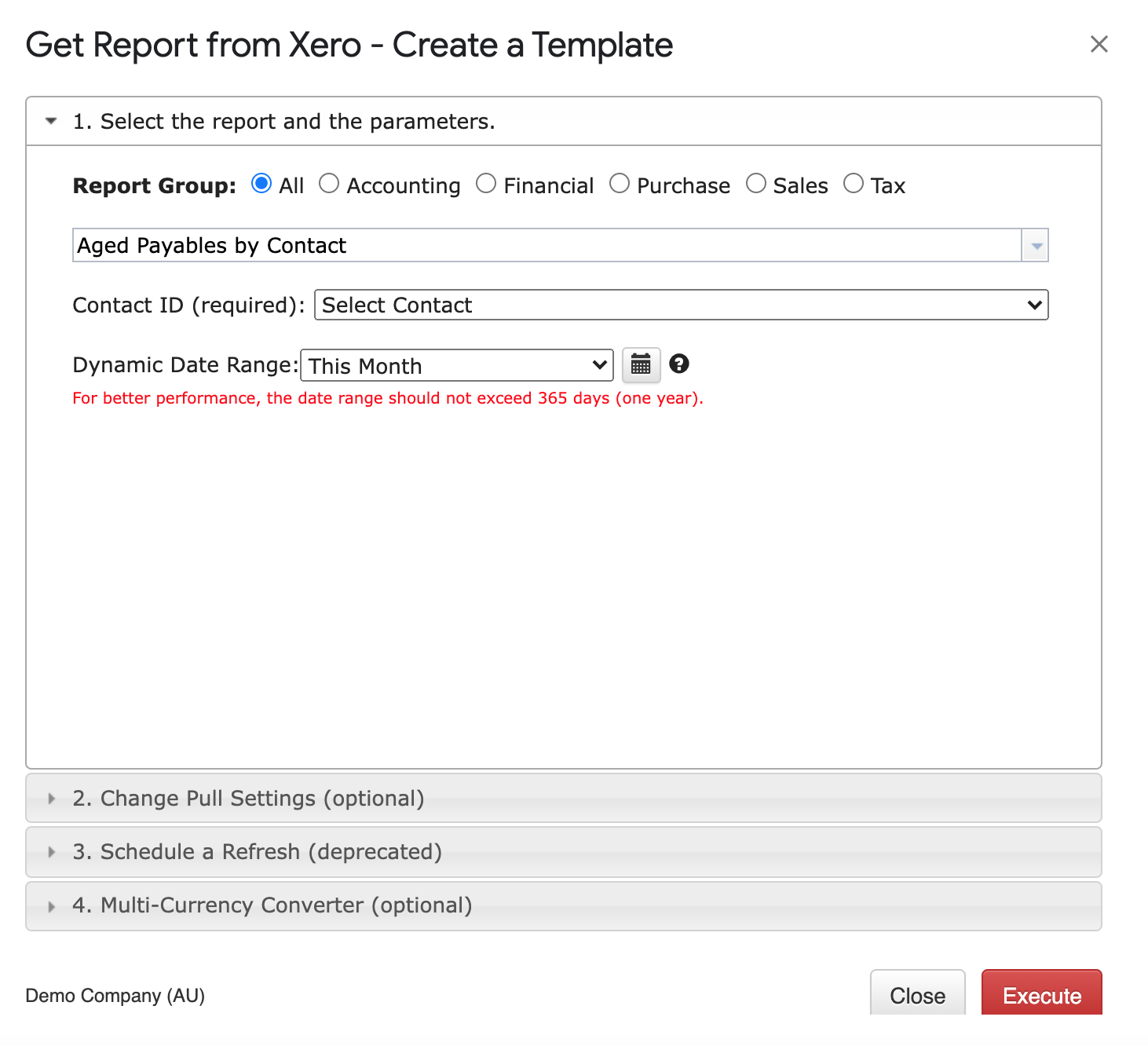Click the red date range performance warning text
Screen dimensions: 1148x1046
pos(388,398)
